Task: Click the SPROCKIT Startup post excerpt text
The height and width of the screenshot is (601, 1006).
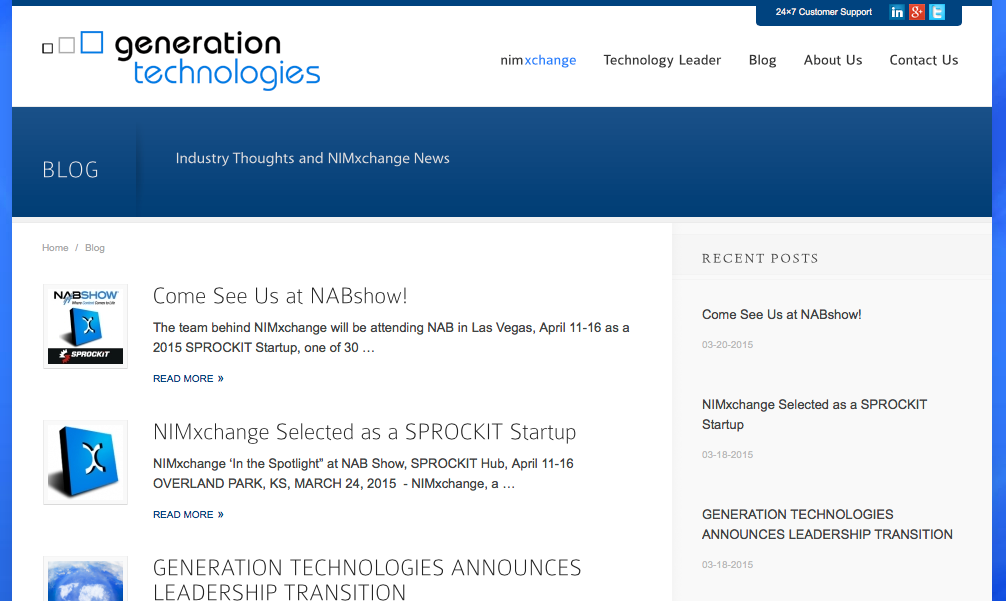Action: 363,473
